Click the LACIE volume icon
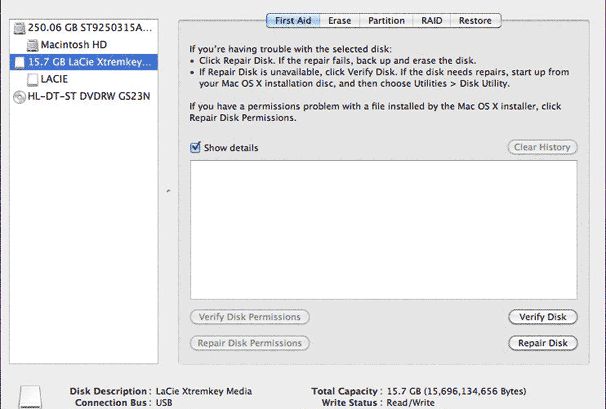The width and height of the screenshot is (606, 409). pyautogui.click(x=32, y=80)
